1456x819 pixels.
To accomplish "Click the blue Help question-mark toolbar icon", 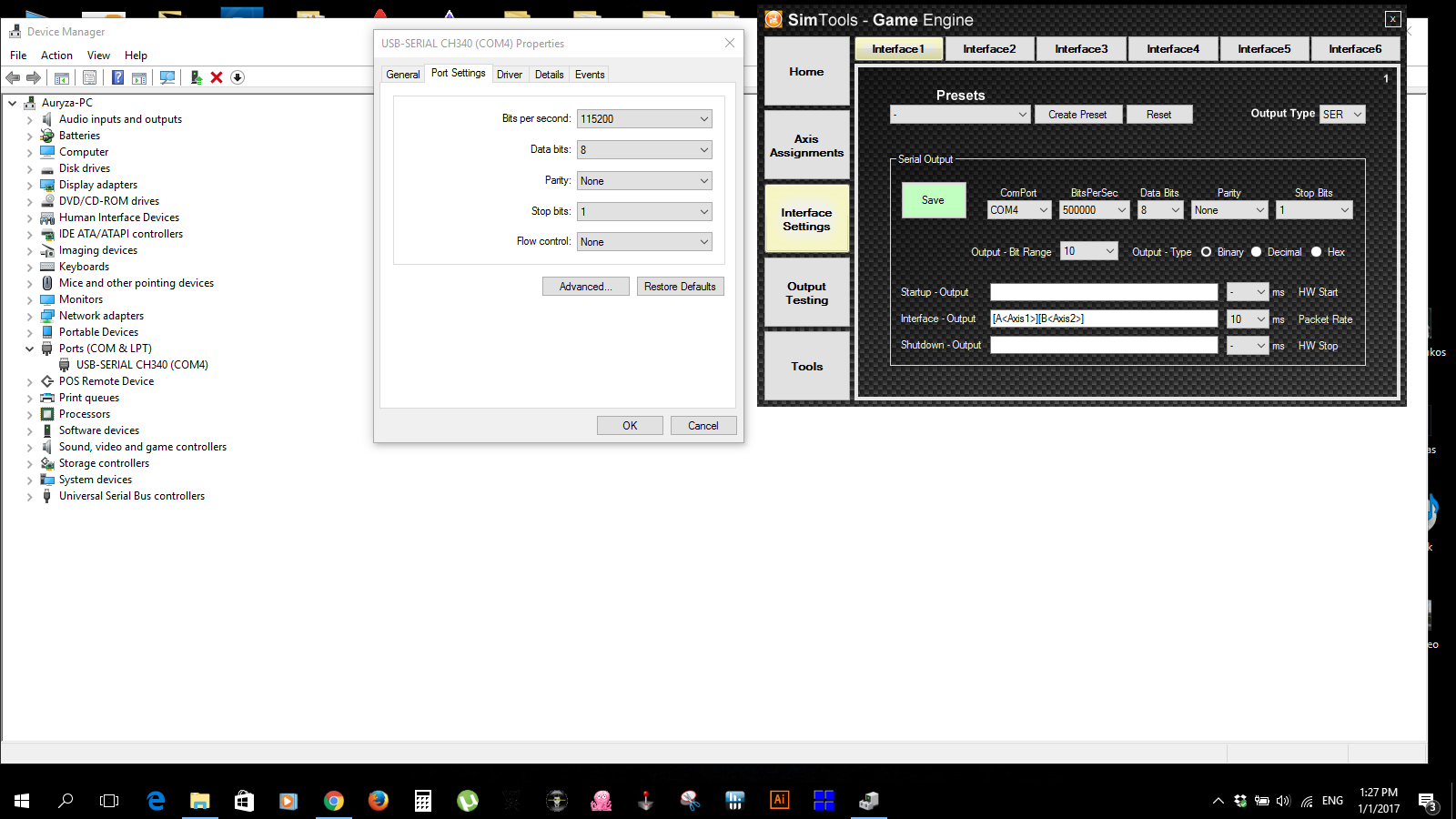I will pos(117,77).
